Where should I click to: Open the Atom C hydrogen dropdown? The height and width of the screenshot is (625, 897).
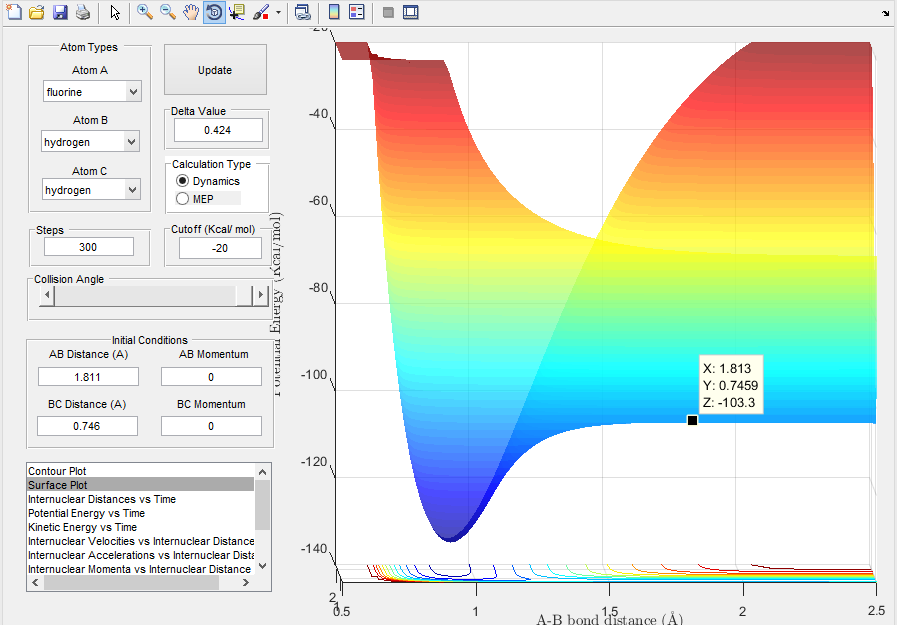(x=90, y=189)
